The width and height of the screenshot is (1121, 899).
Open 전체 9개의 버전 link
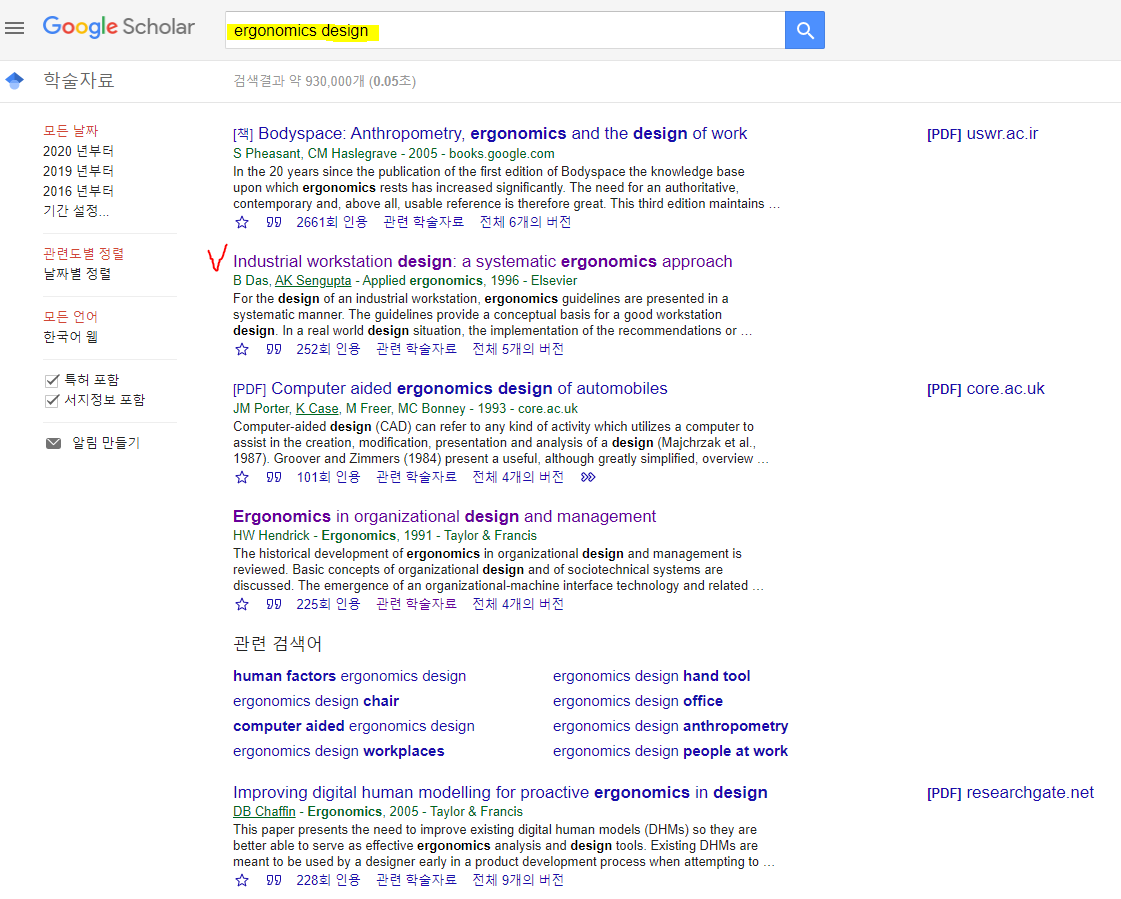518,880
